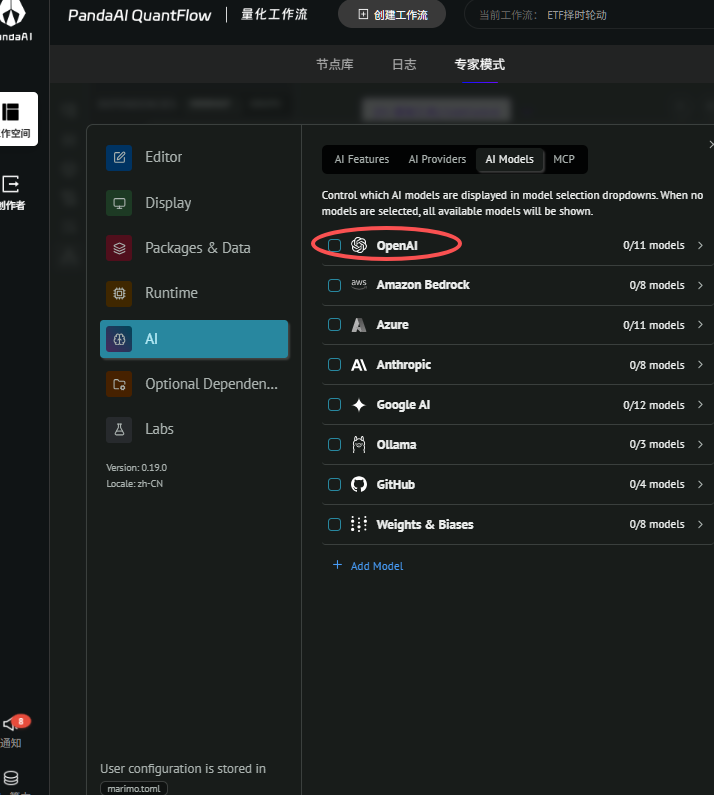The image size is (714, 795).
Task: Click the Editor pencil icon
Action: [119, 158]
